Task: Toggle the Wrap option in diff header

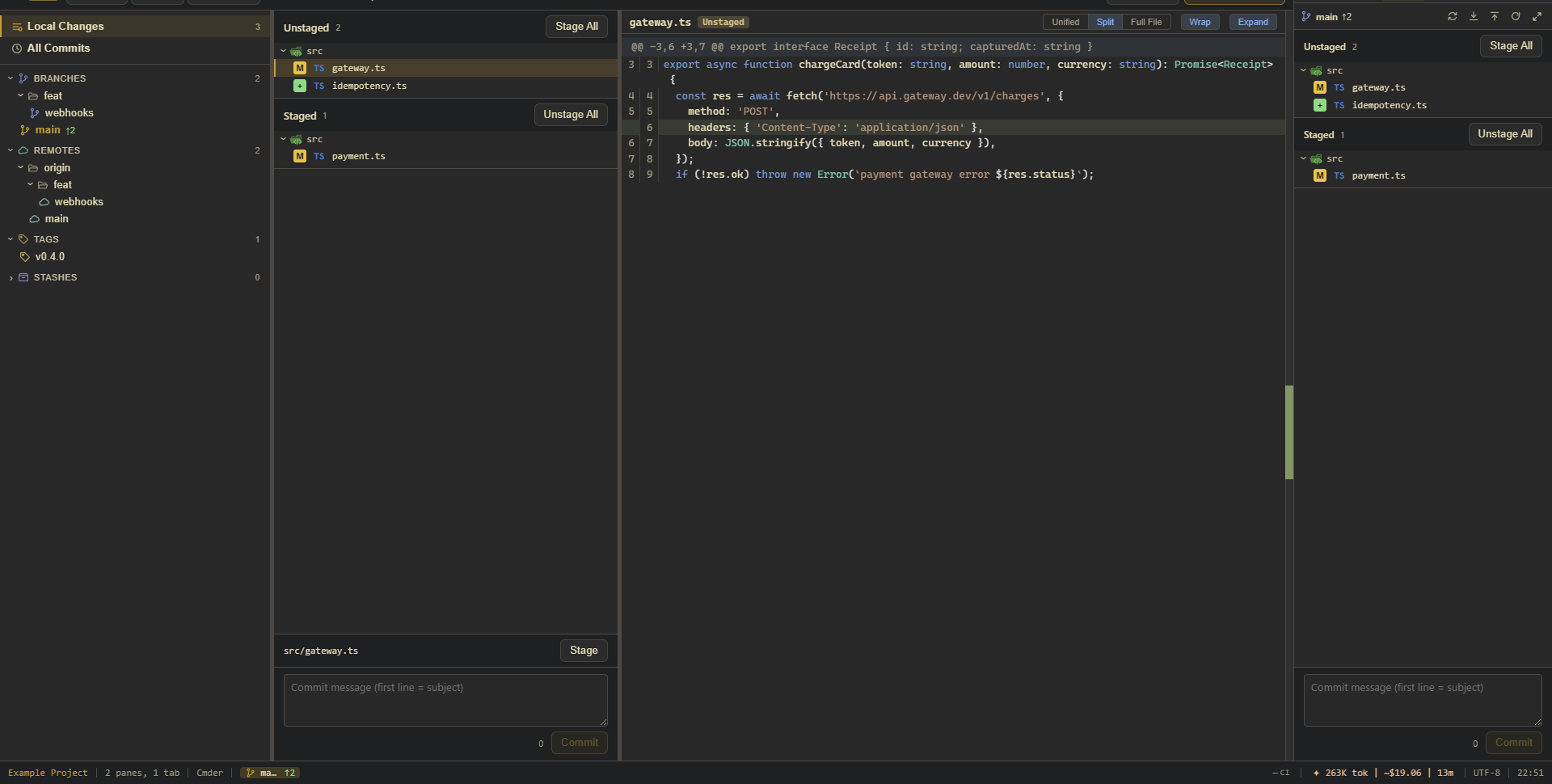Action: [x=1200, y=22]
